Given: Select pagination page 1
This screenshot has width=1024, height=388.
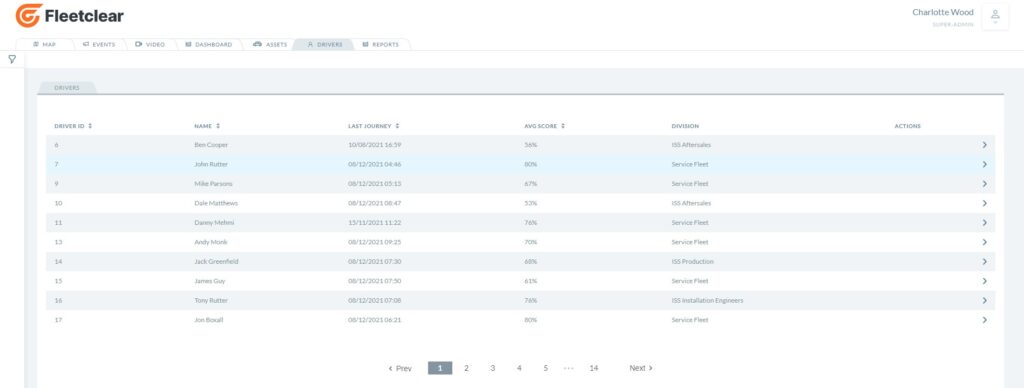Looking at the screenshot, I should [440, 368].
